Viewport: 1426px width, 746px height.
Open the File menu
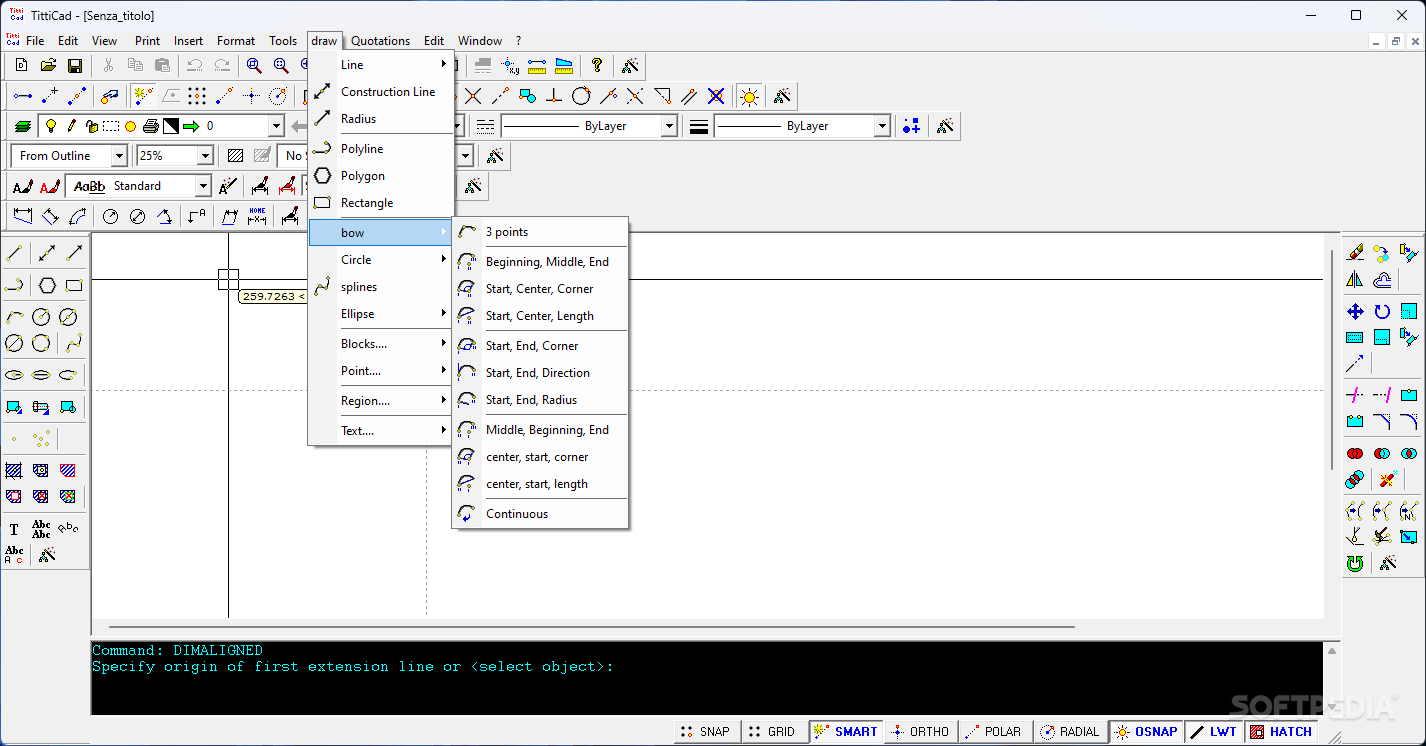pos(35,41)
